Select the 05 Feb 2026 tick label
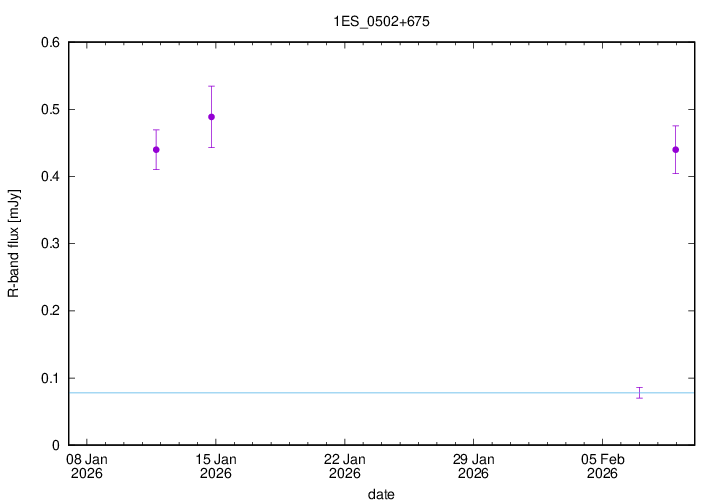 pyautogui.click(x=602, y=466)
